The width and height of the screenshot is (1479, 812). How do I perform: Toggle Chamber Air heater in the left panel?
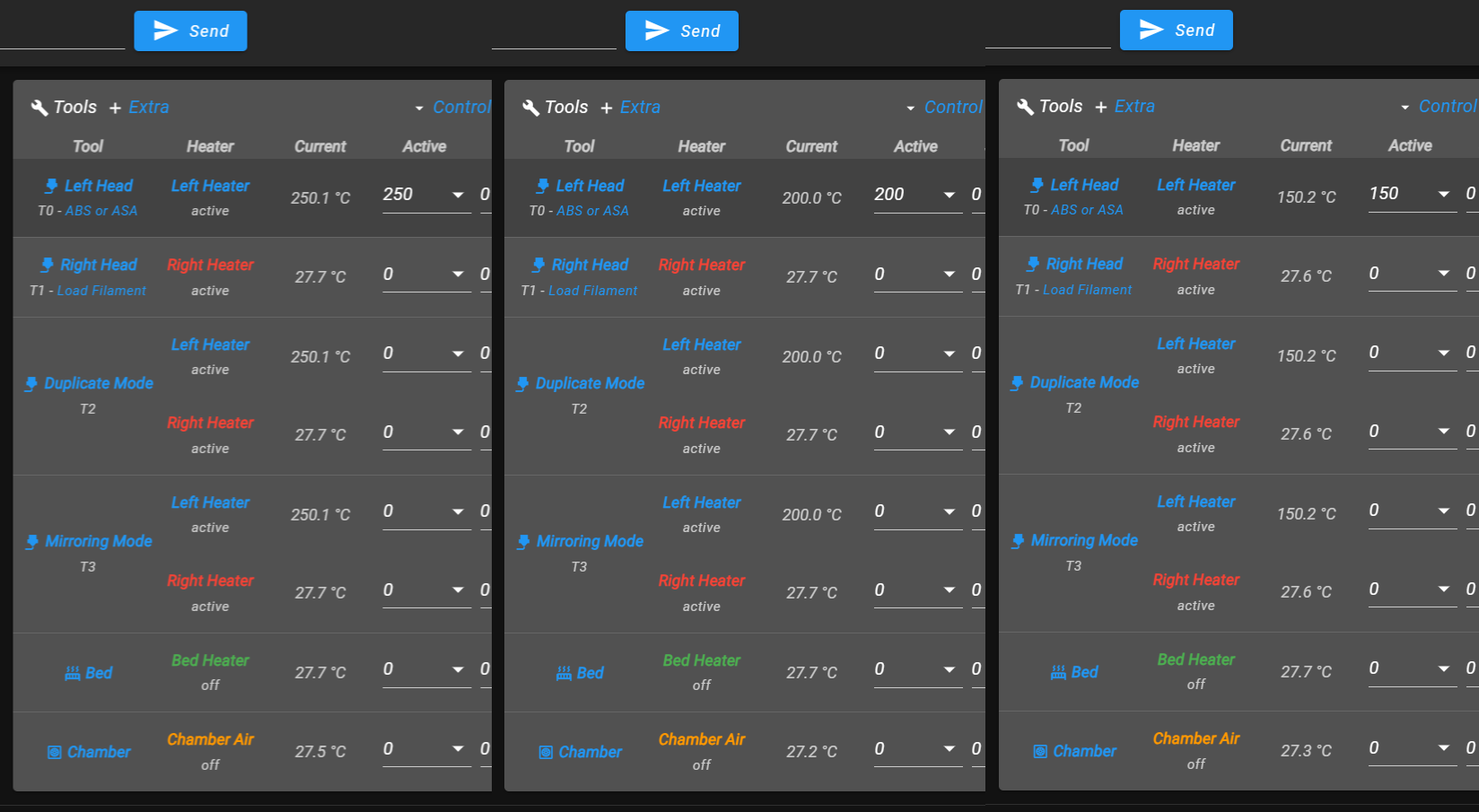tap(210, 739)
